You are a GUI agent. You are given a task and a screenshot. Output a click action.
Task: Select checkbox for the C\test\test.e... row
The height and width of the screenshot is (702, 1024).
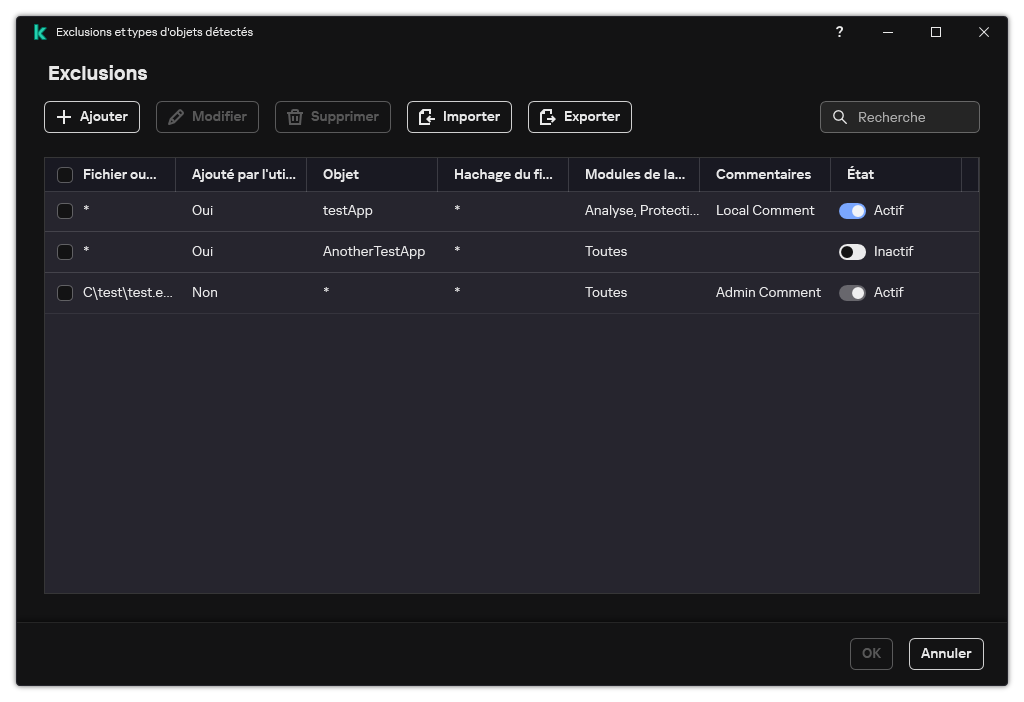pos(65,293)
